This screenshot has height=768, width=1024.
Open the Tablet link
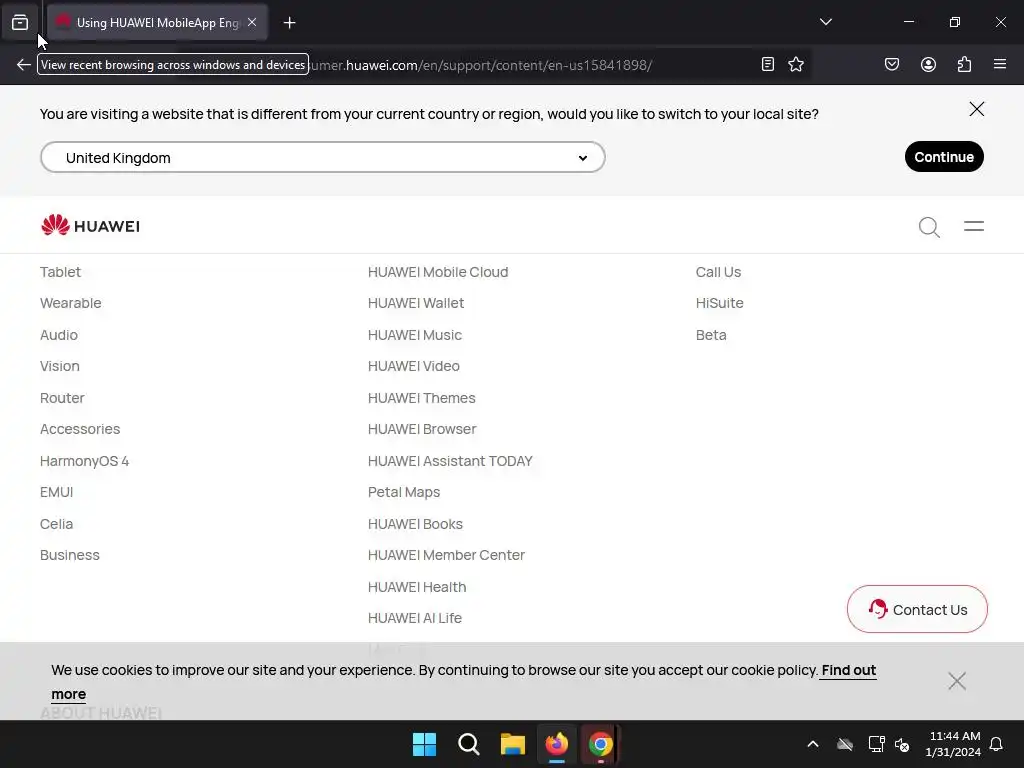pyautogui.click(x=60, y=272)
